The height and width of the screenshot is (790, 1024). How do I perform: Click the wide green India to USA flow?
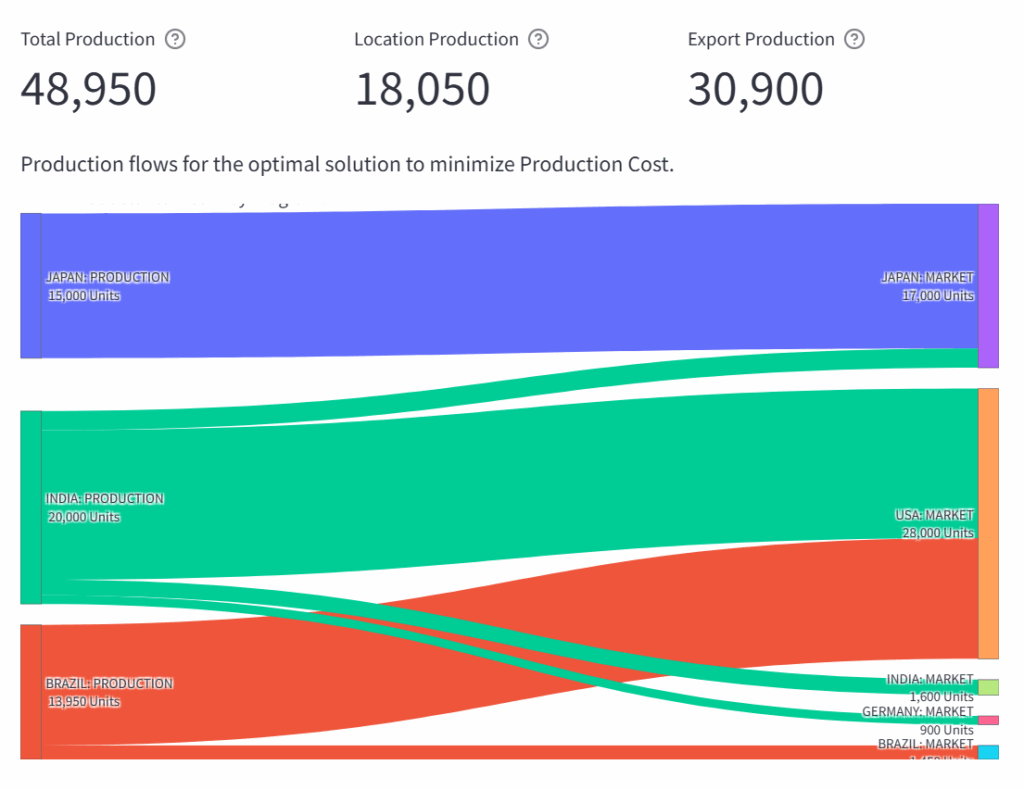tap(500, 480)
